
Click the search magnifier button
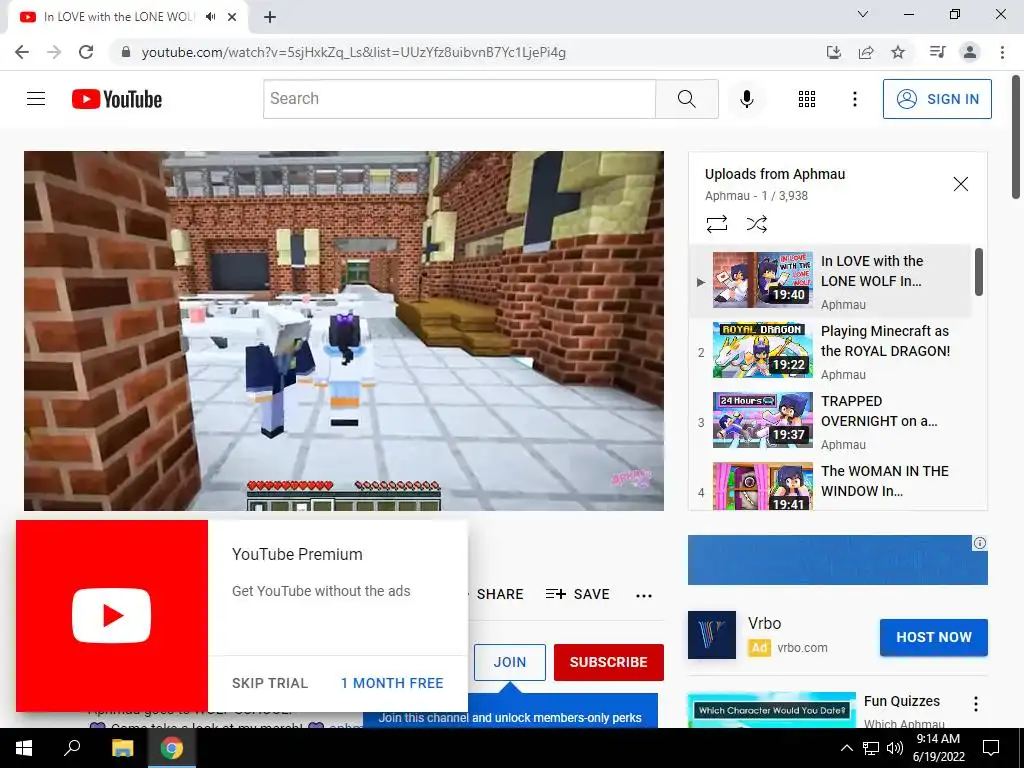click(686, 99)
